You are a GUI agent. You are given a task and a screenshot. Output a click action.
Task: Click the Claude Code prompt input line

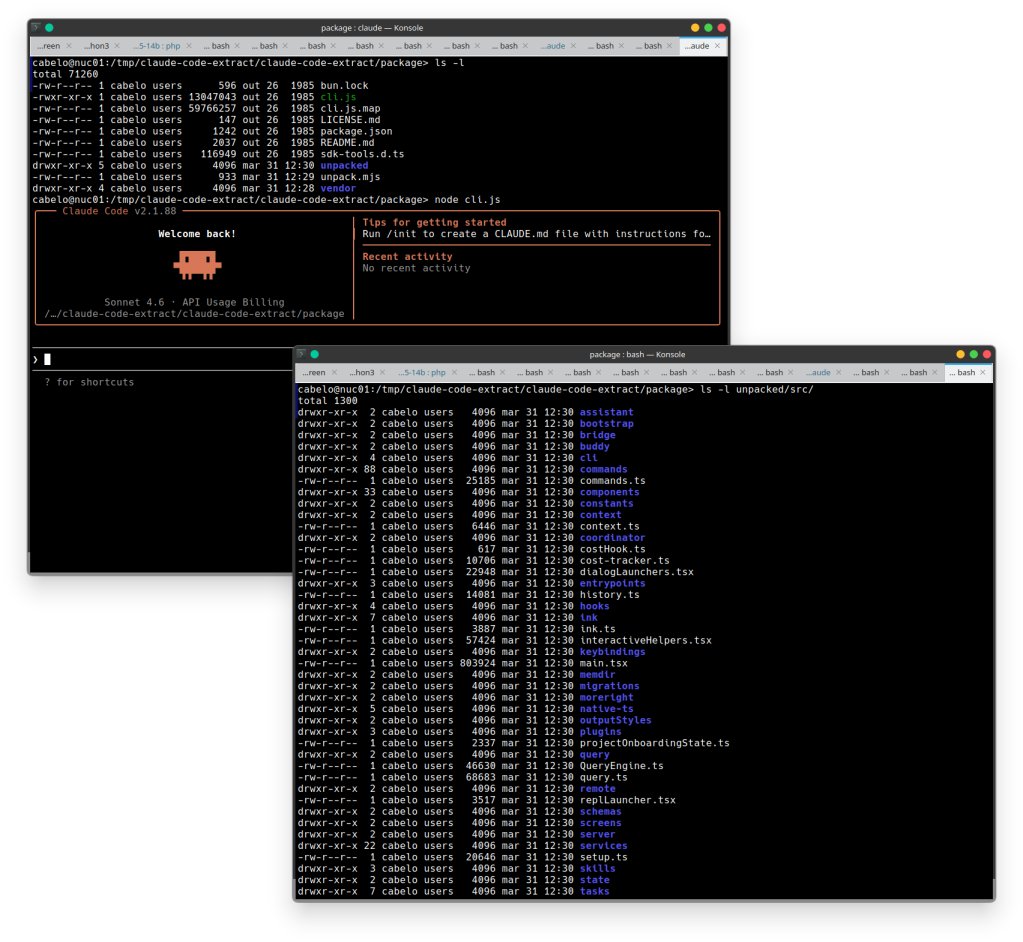[x=162, y=359]
